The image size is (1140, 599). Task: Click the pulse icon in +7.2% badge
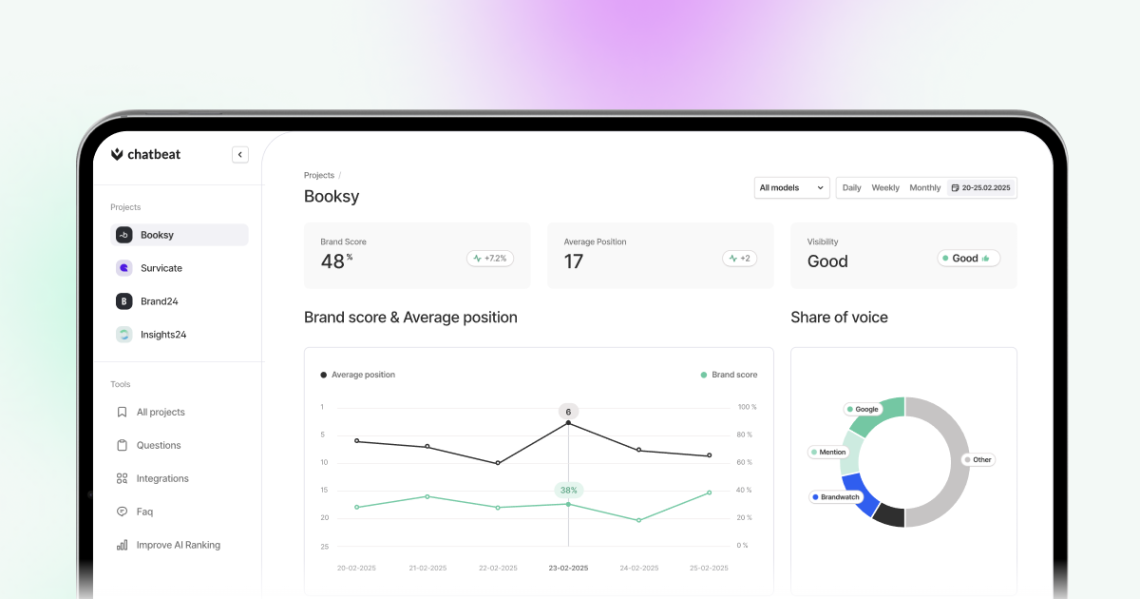[477, 258]
